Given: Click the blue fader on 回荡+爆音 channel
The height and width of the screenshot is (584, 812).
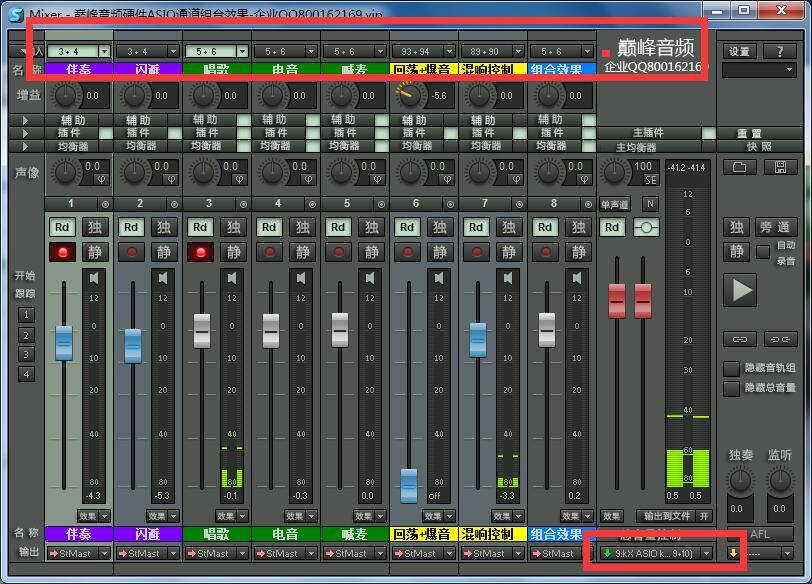Looking at the screenshot, I should (409, 486).
